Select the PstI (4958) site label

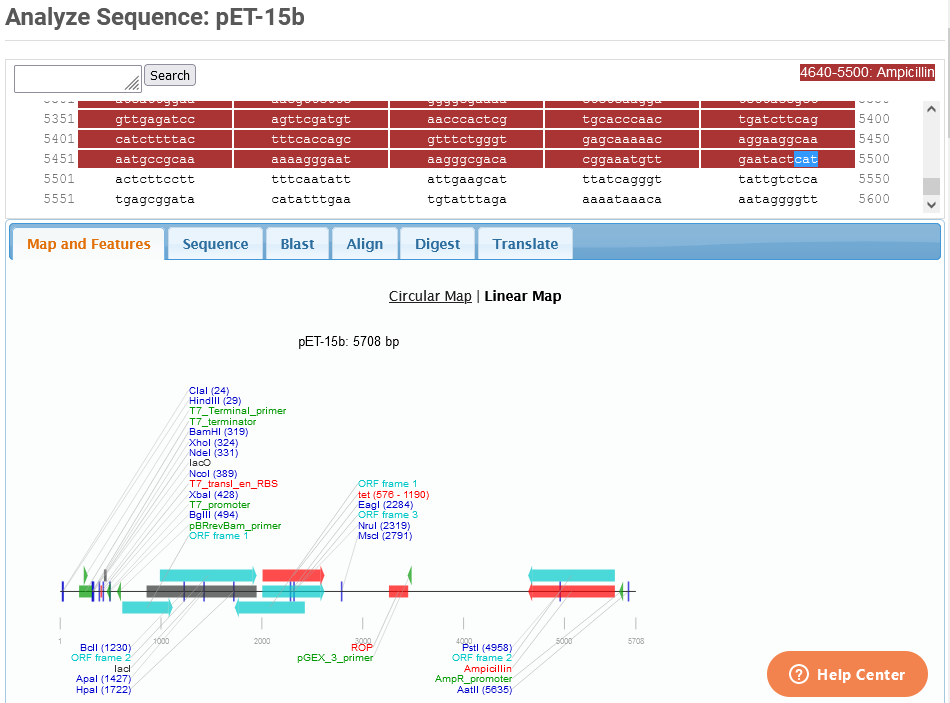coord(487,648)
